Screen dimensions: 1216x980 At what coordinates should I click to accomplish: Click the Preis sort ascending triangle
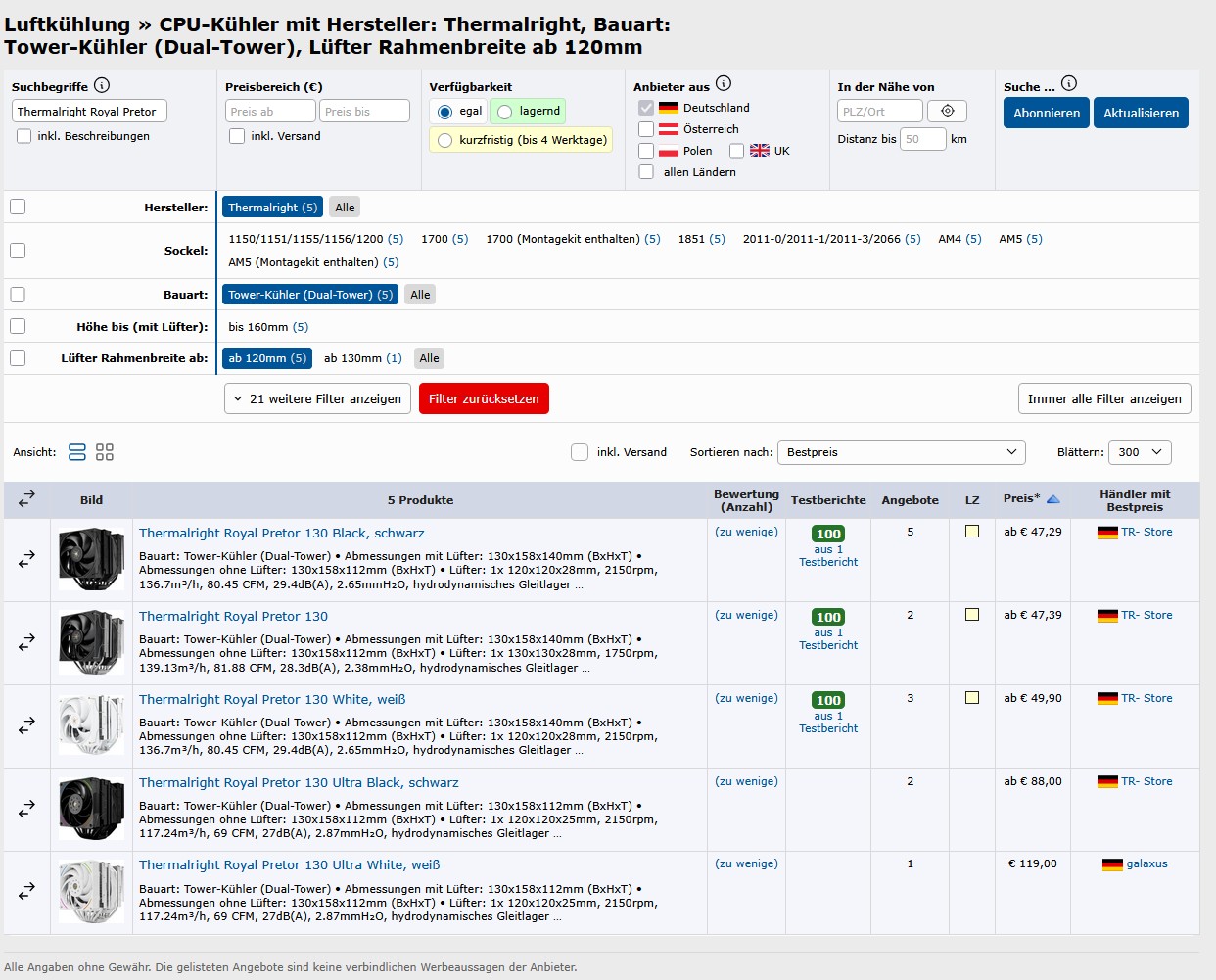[x=1053, y=499]
